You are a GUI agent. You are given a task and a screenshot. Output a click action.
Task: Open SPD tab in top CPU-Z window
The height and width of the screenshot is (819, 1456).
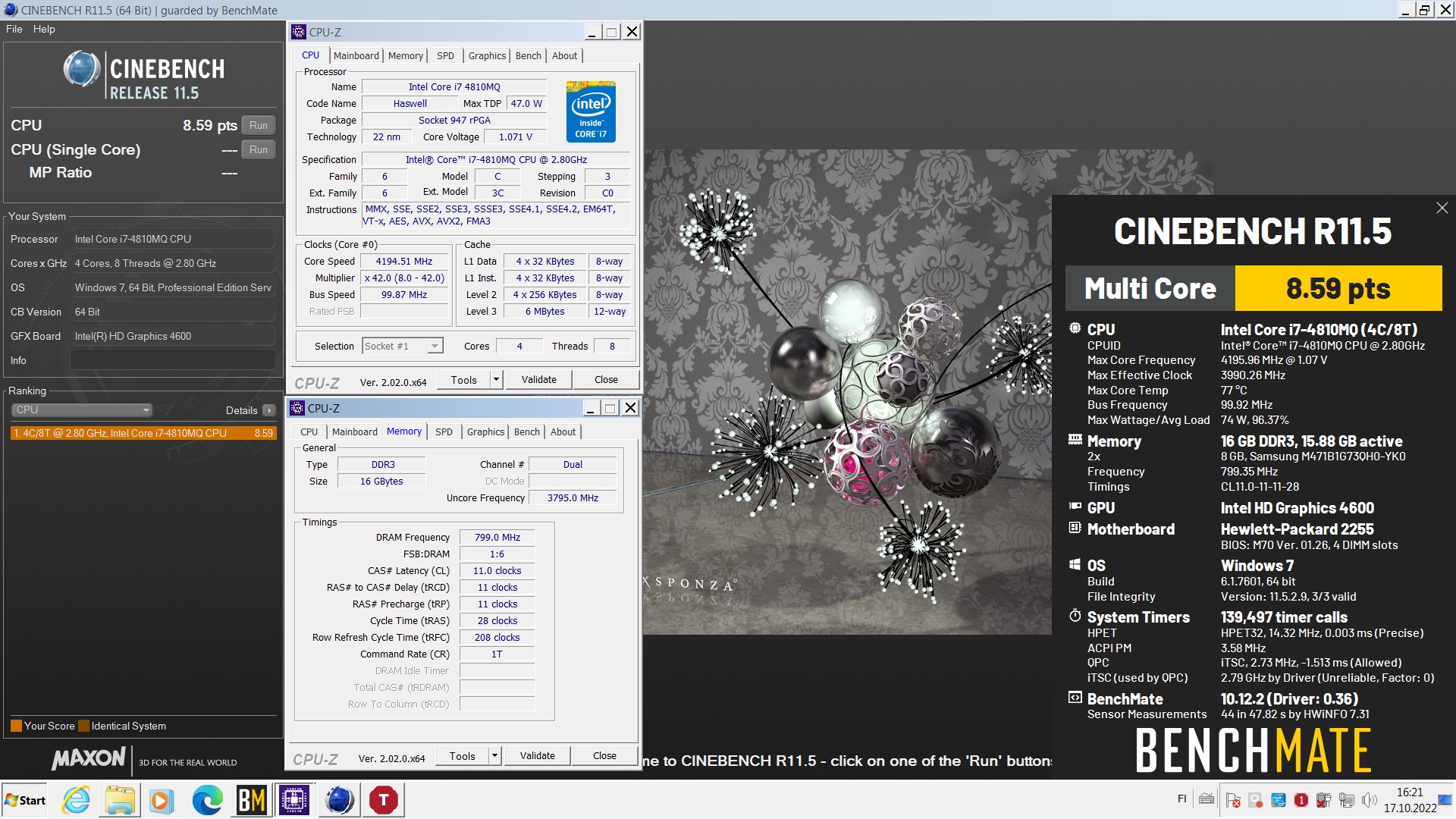pos(445,56)
